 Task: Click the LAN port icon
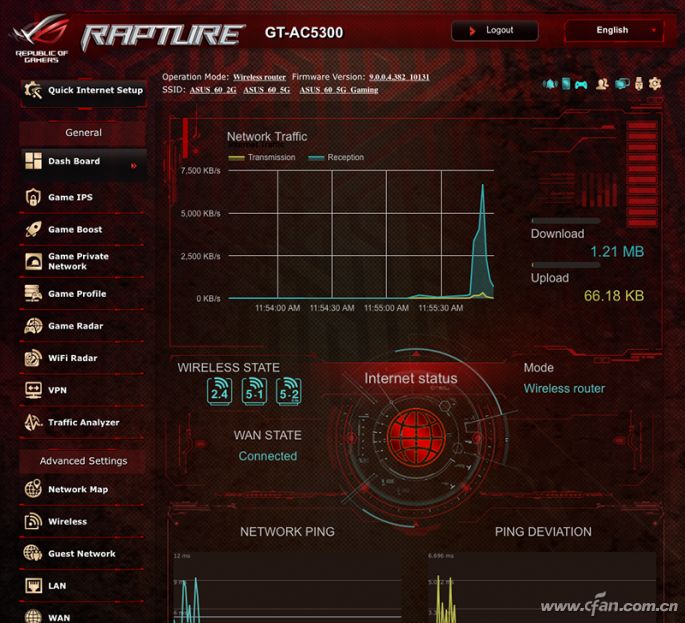[x=33, y=585]
